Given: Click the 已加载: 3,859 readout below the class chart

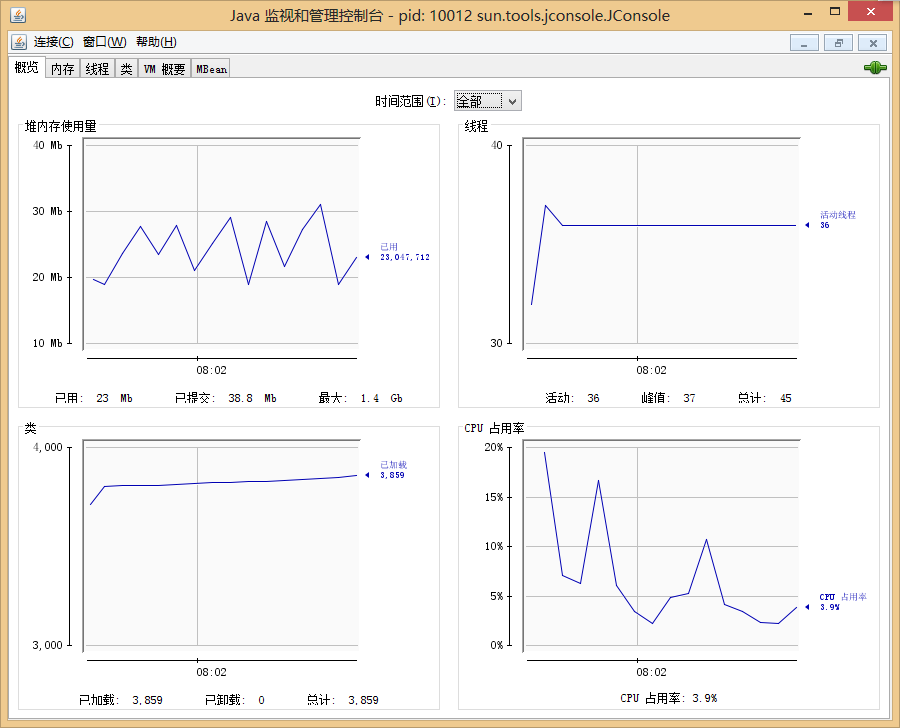Looking at the screenshot, I should pos(121,700).
